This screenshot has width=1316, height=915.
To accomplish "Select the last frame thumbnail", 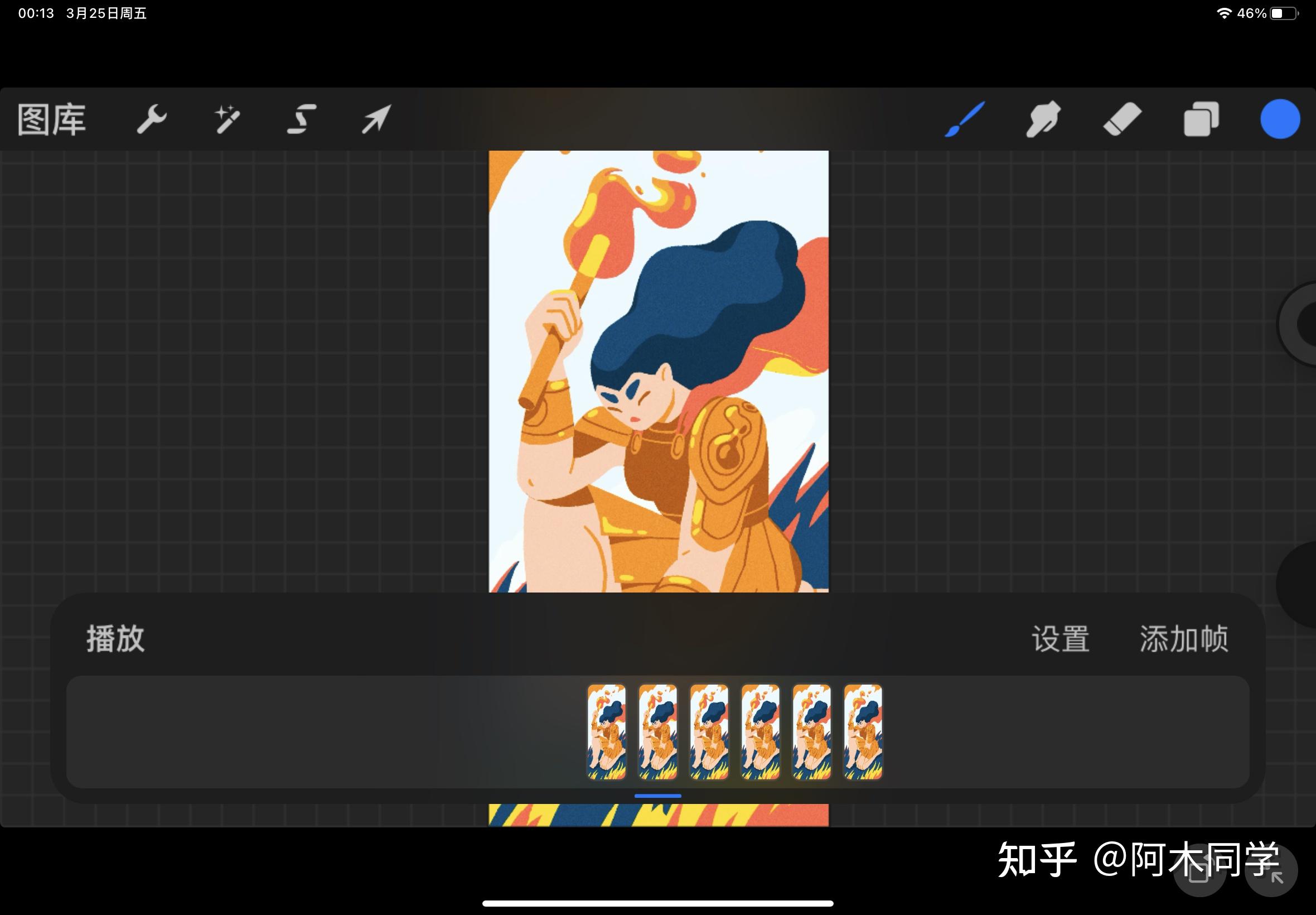I will click(x=863, y=732).
